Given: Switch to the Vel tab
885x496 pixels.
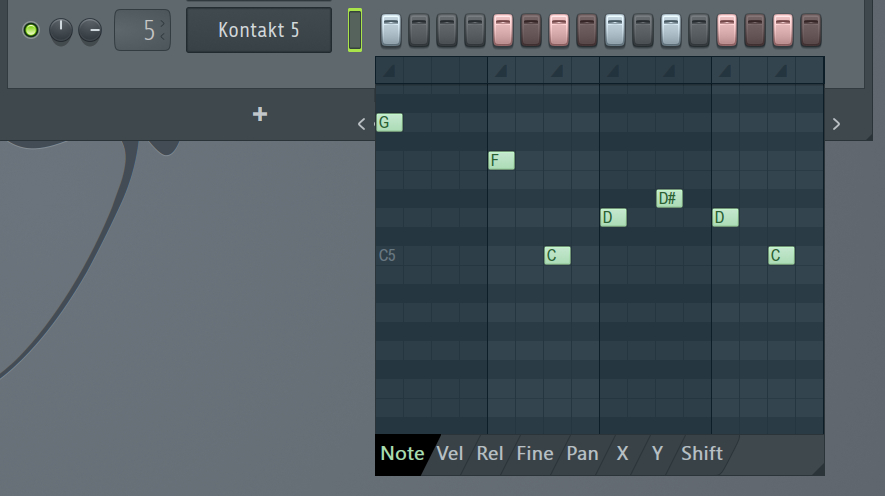Looking at the screenshot, I should point(450,453).
